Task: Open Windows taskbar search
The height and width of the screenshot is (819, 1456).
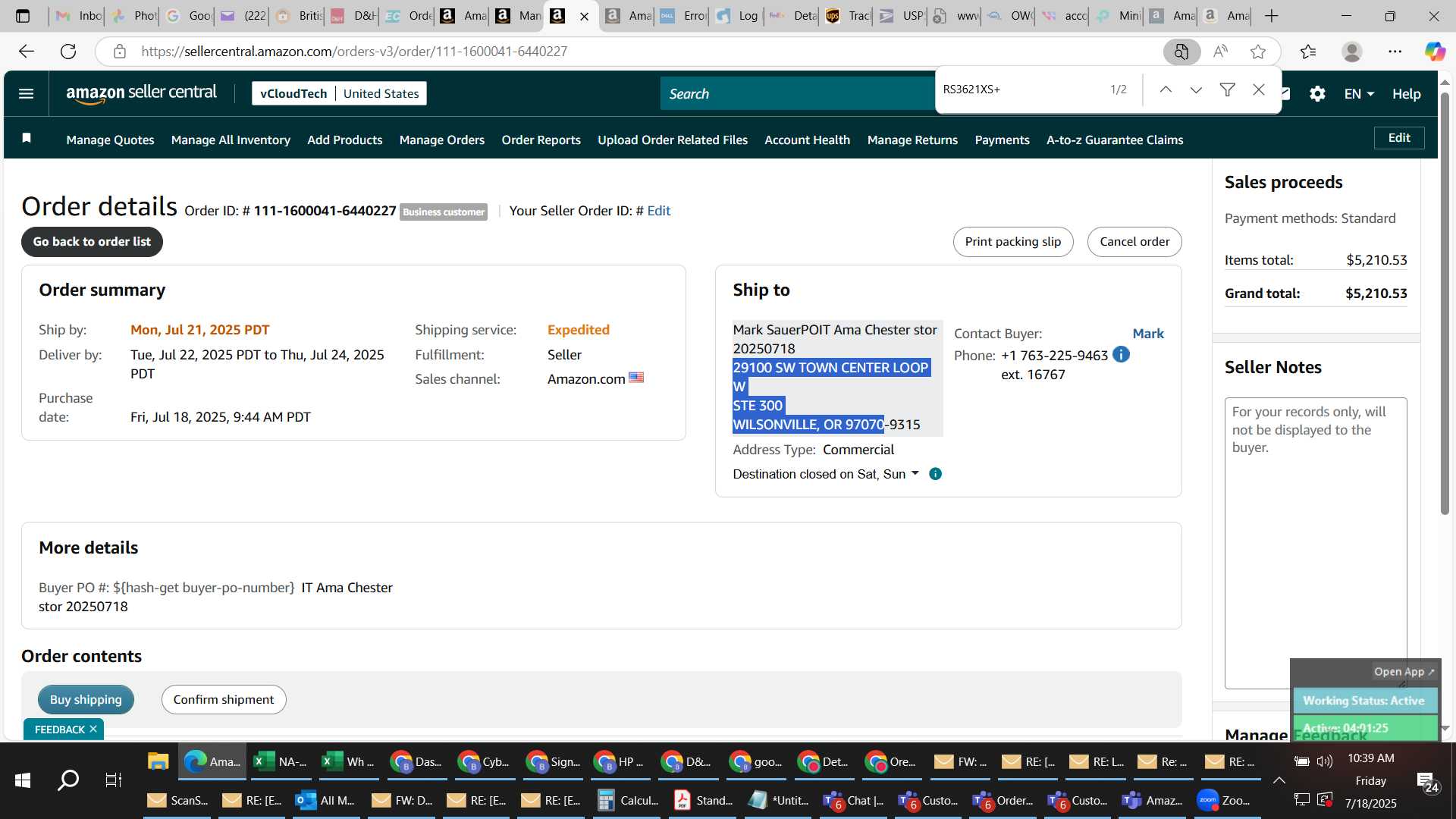Action: [68, 780]
